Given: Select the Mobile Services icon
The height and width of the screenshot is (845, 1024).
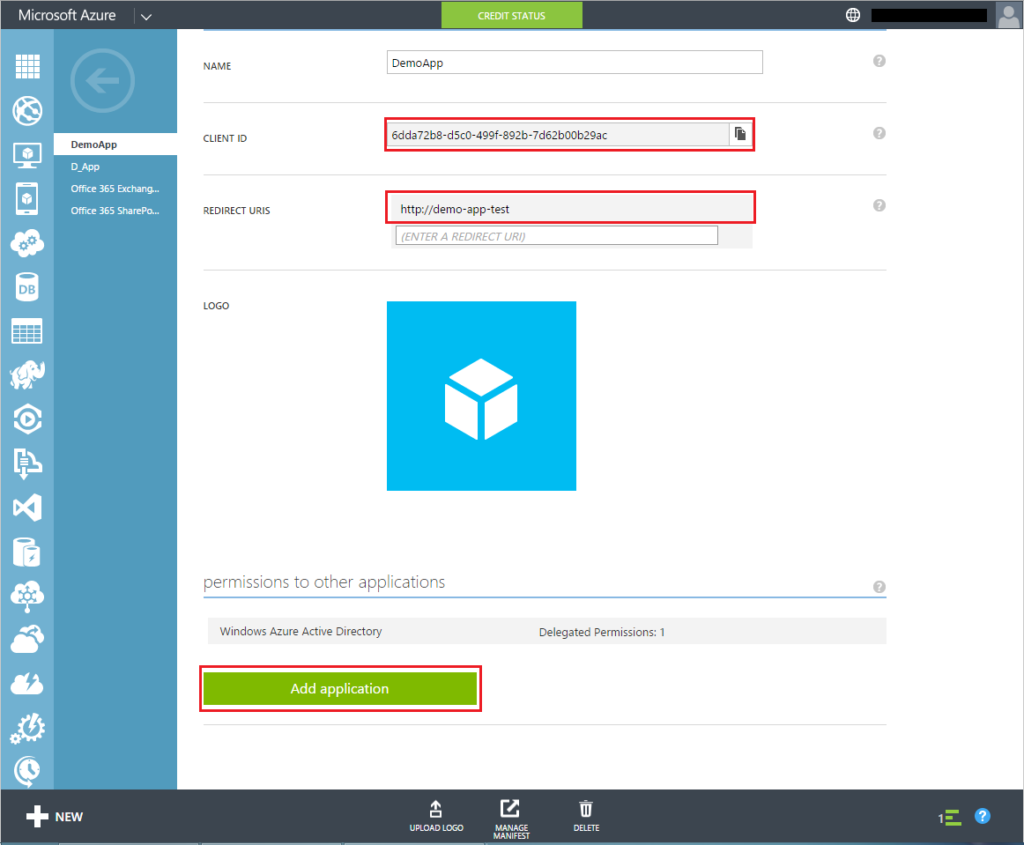Looking at the screenshot, I should [x=27, y=198].
